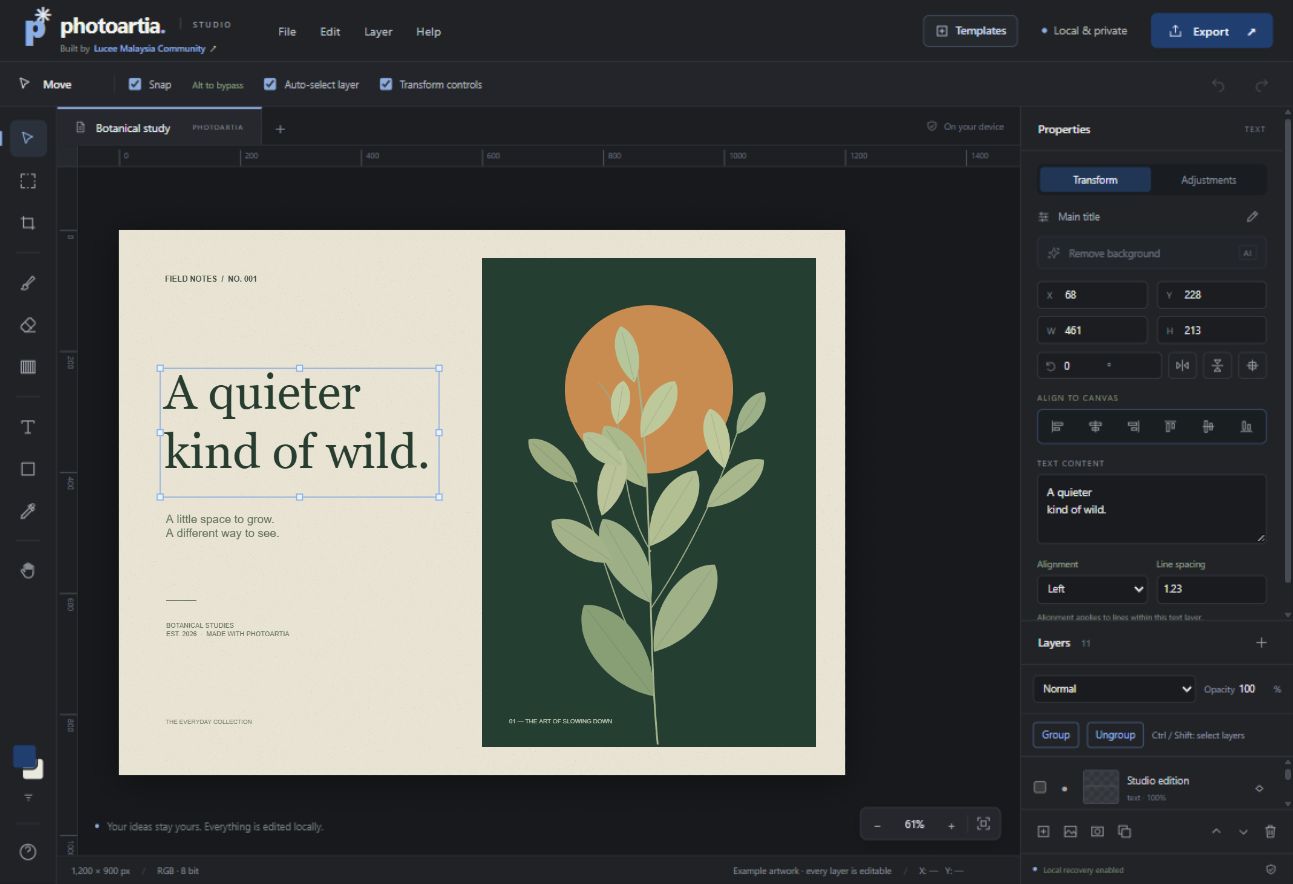Duplicate layer icon in layers footer
This screenshot has height=884, width=1293.
pos(1124,831)
